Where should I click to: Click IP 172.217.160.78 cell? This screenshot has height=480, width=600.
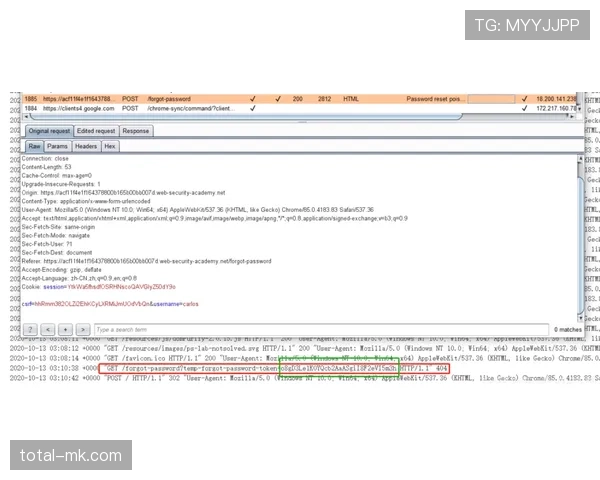tap(556, 108)
